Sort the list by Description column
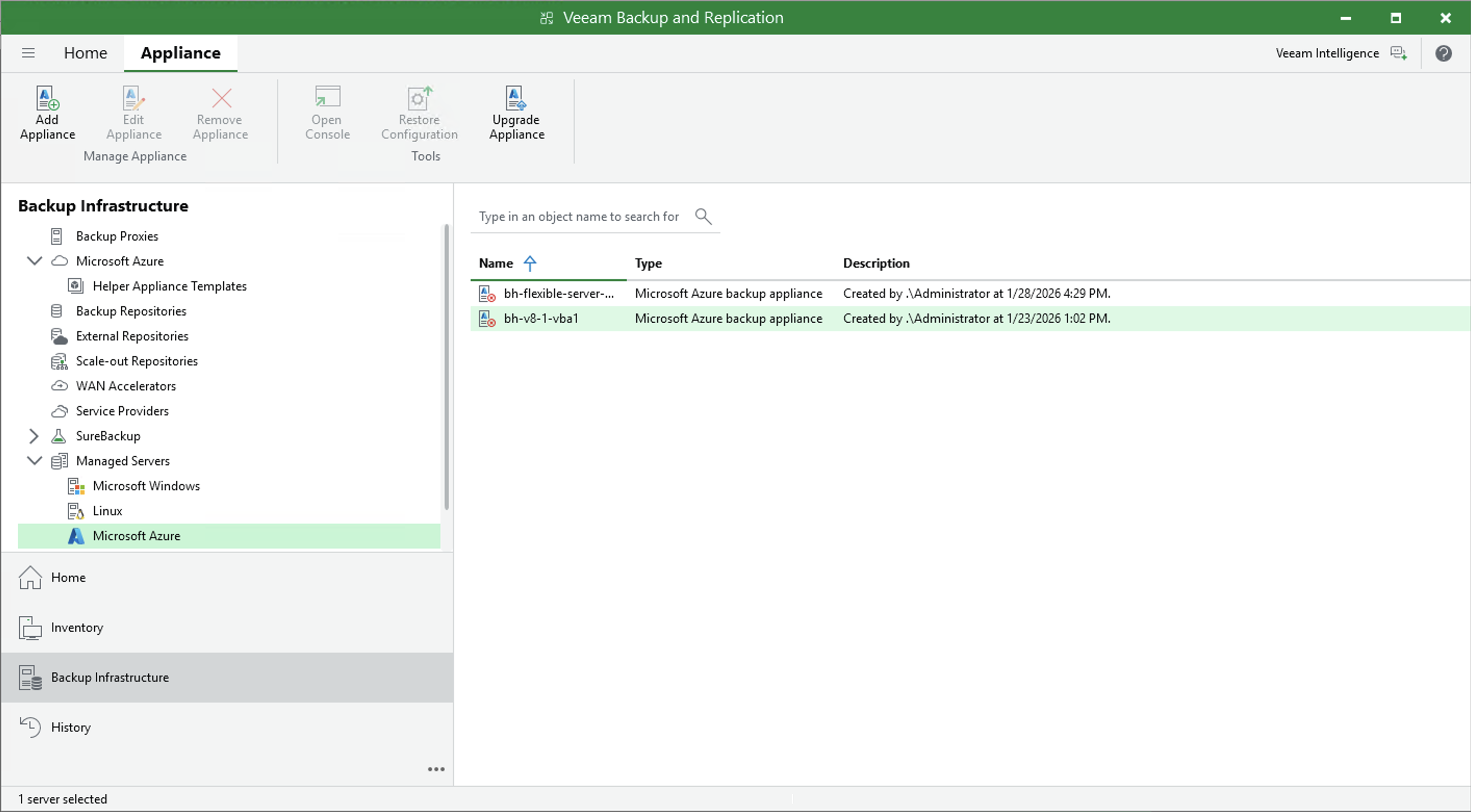The height and width of the screenshot is (812, 1471). (876, 263)
